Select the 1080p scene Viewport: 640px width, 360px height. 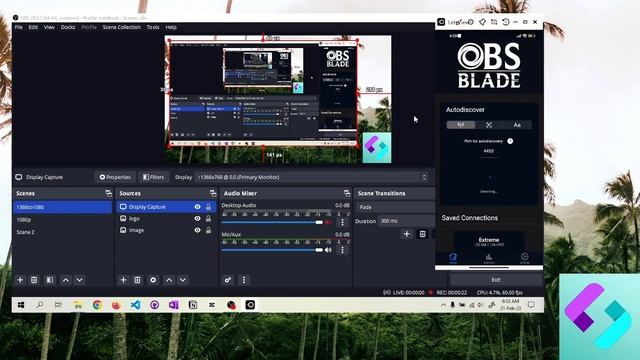[x=62, y=220]
